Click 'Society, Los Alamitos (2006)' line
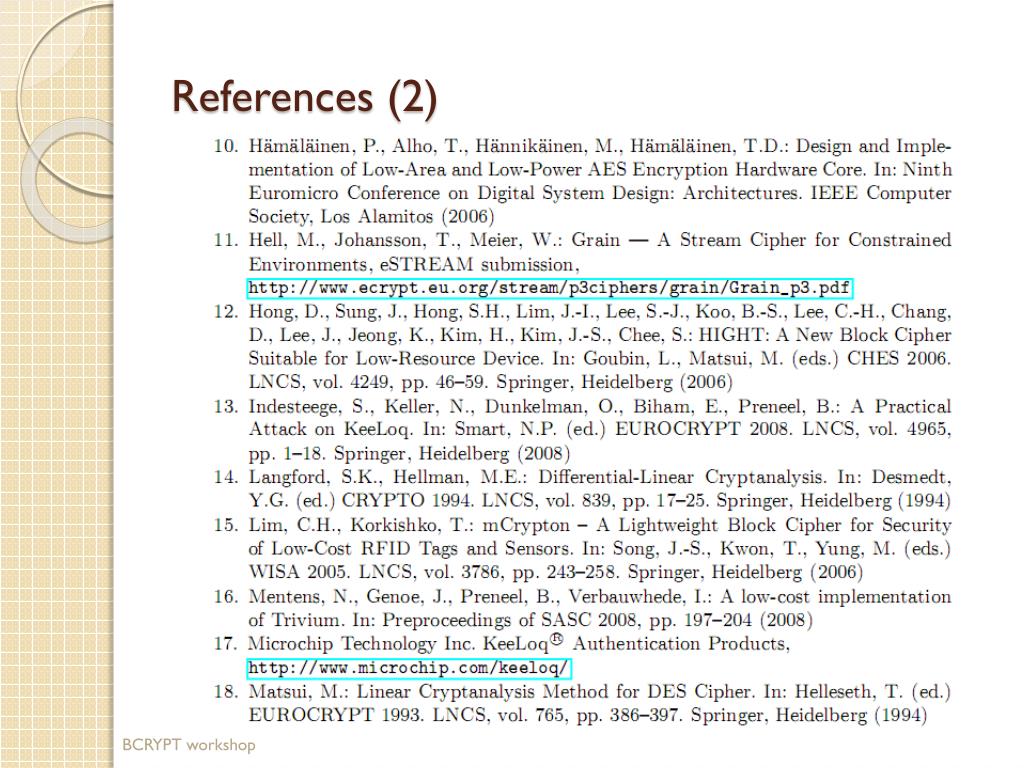 point(371,216)
